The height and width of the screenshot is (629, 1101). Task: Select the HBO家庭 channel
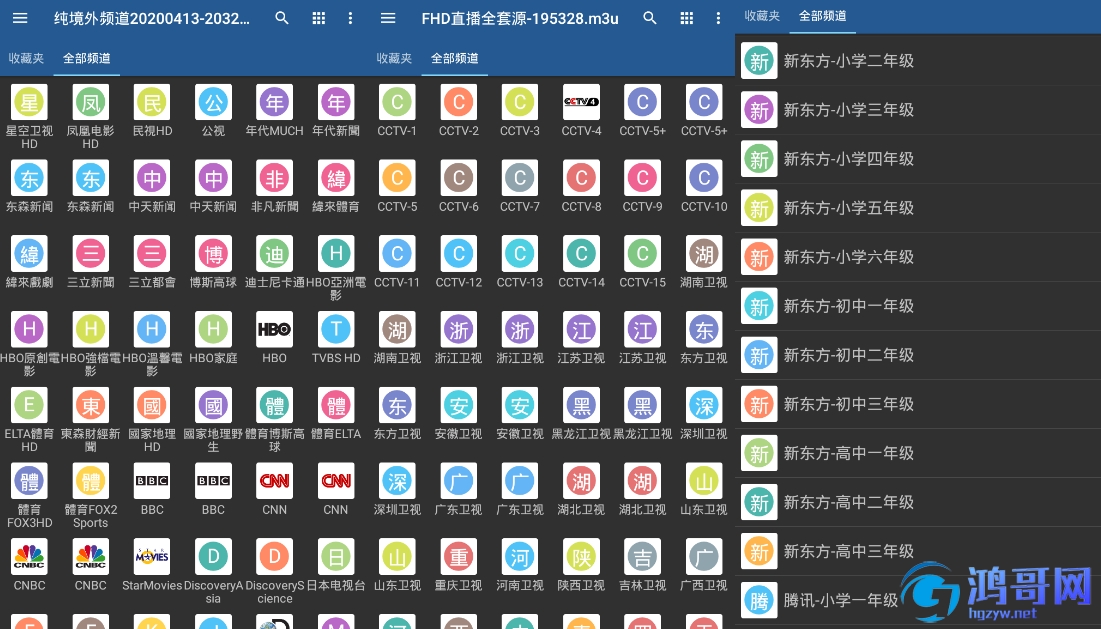[213, 338]
